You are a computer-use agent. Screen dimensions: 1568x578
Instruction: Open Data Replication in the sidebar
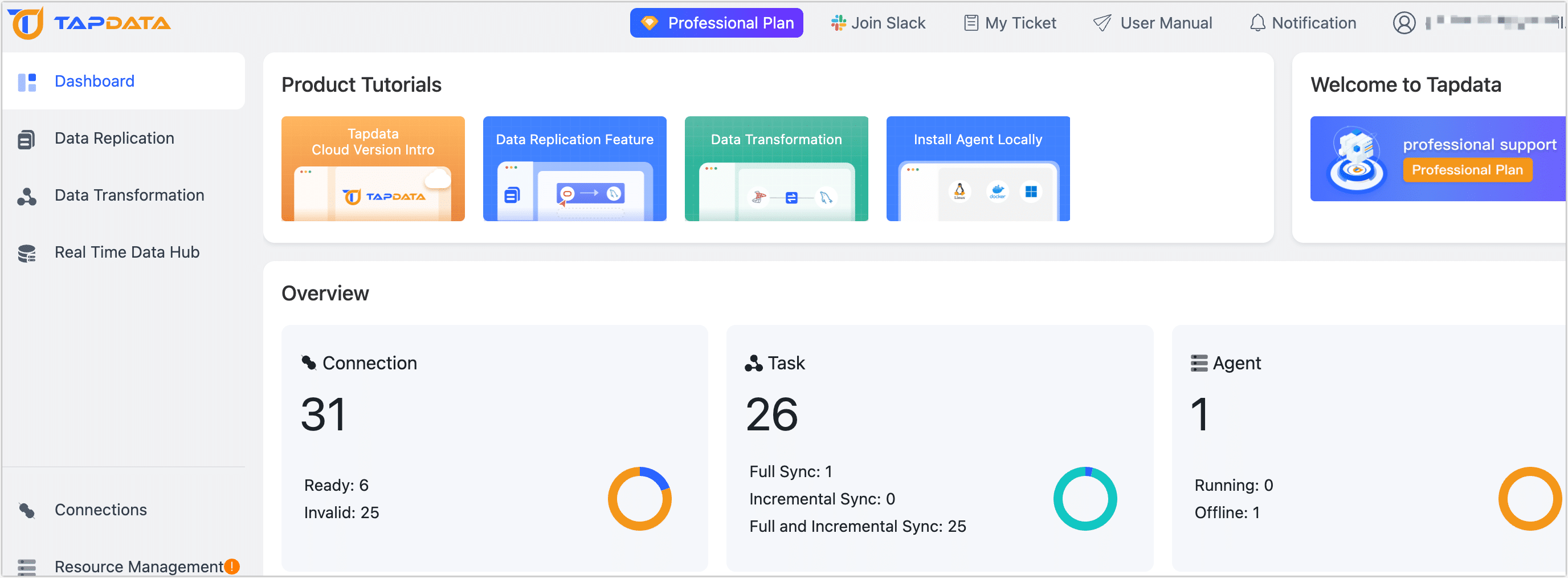tap(124, 139)
